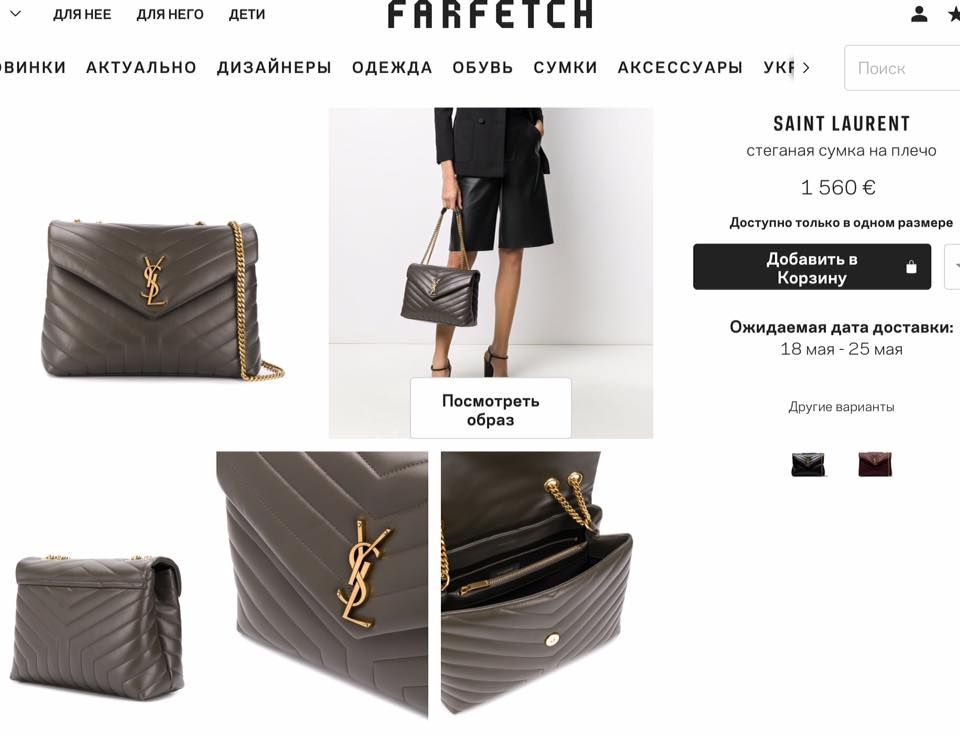Click the shopping bag icon on the cart button
The width and height of the screenshot is (960, 736).
tap(911, 267)
